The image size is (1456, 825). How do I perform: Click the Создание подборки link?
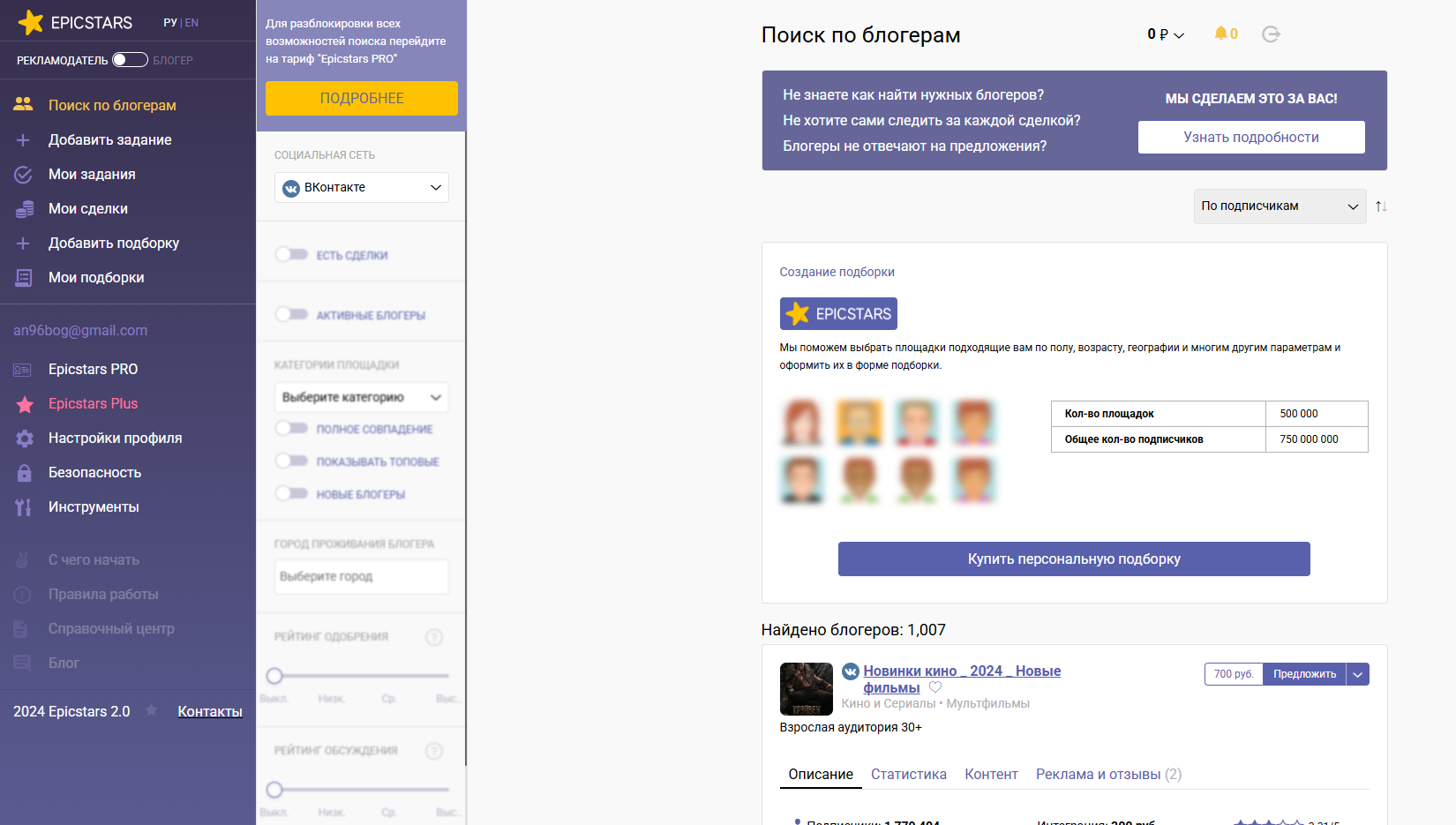pyautogui.click(x=837, y=272)
